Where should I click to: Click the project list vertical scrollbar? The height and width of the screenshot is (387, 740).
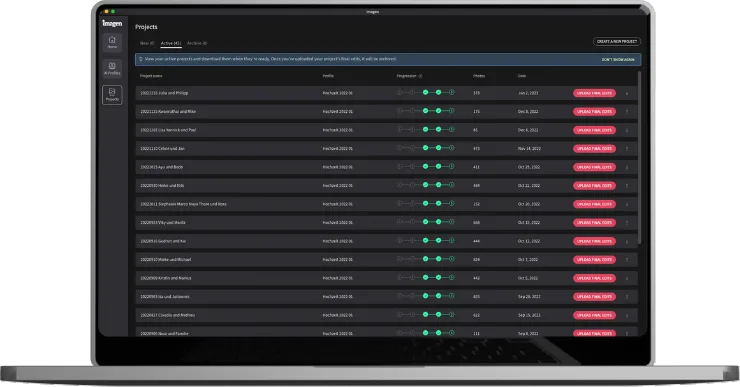(639, 158)
